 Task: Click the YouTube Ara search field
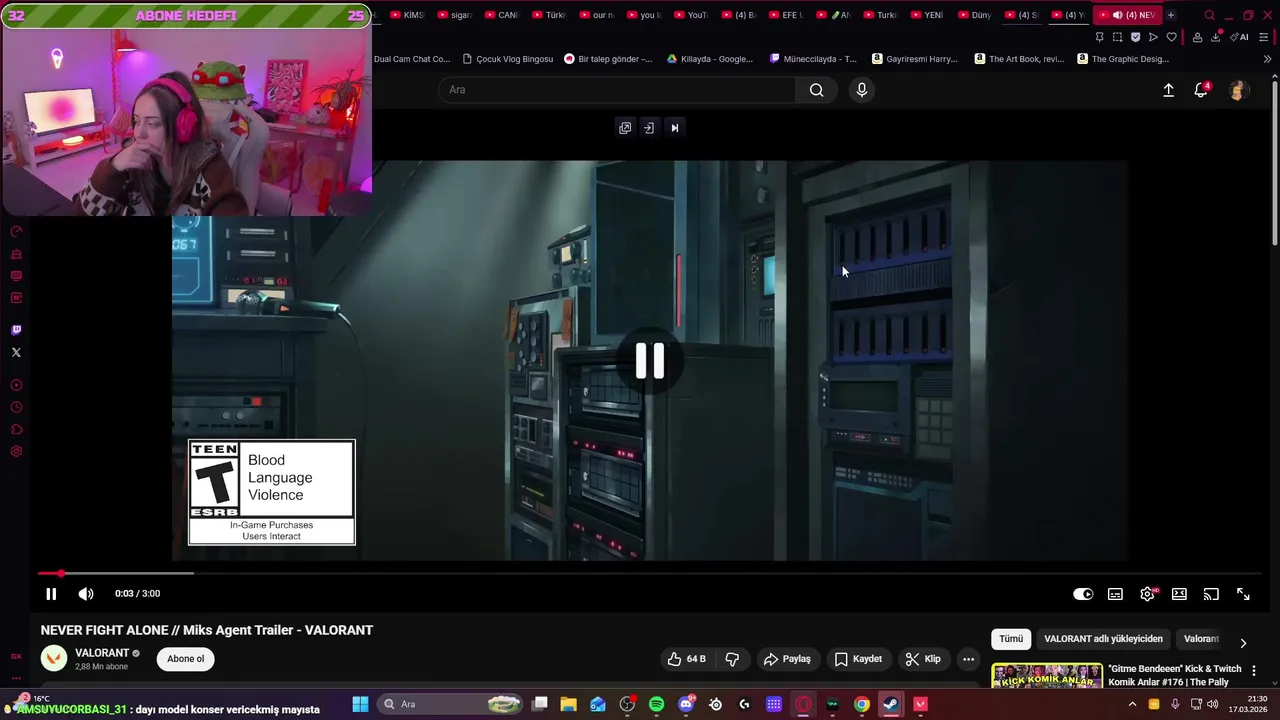(x=616, y=90)
